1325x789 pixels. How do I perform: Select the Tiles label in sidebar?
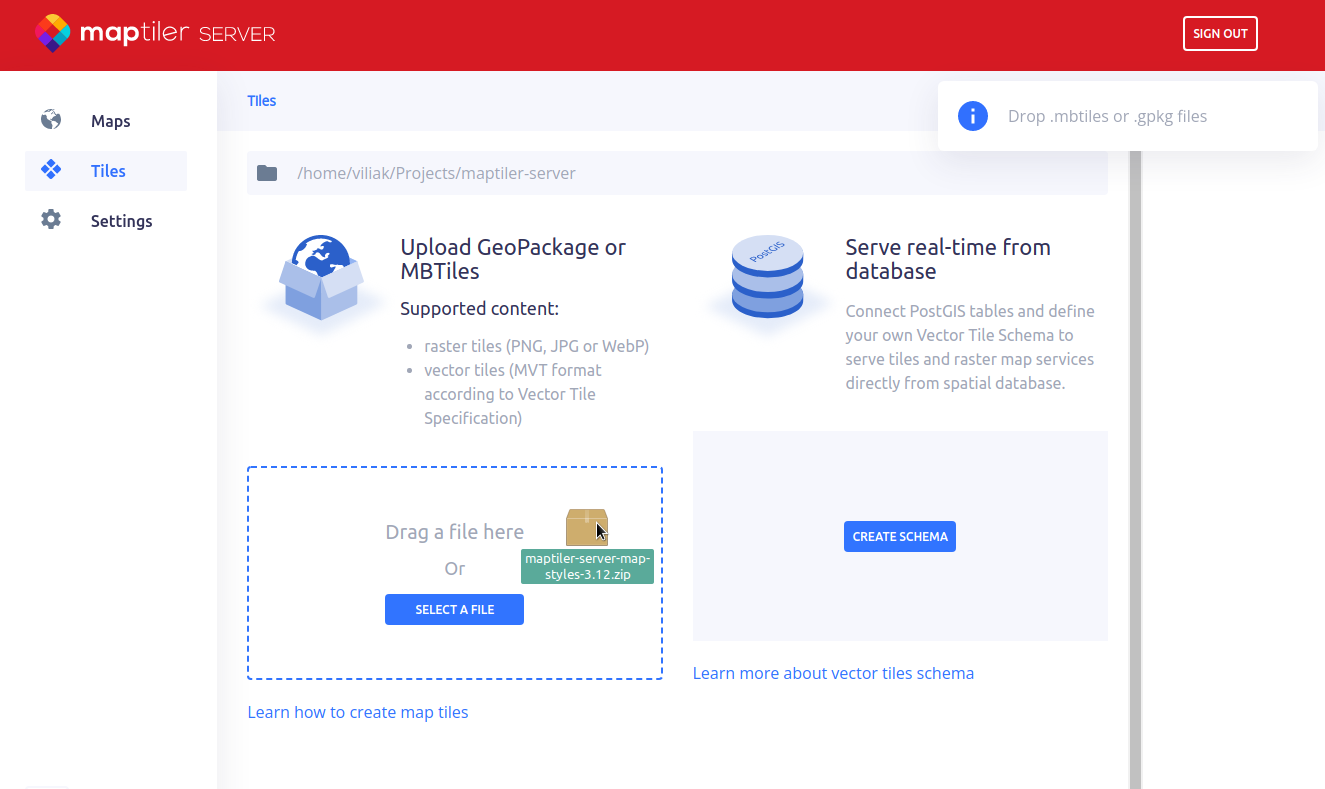click(x=108, y=171)
